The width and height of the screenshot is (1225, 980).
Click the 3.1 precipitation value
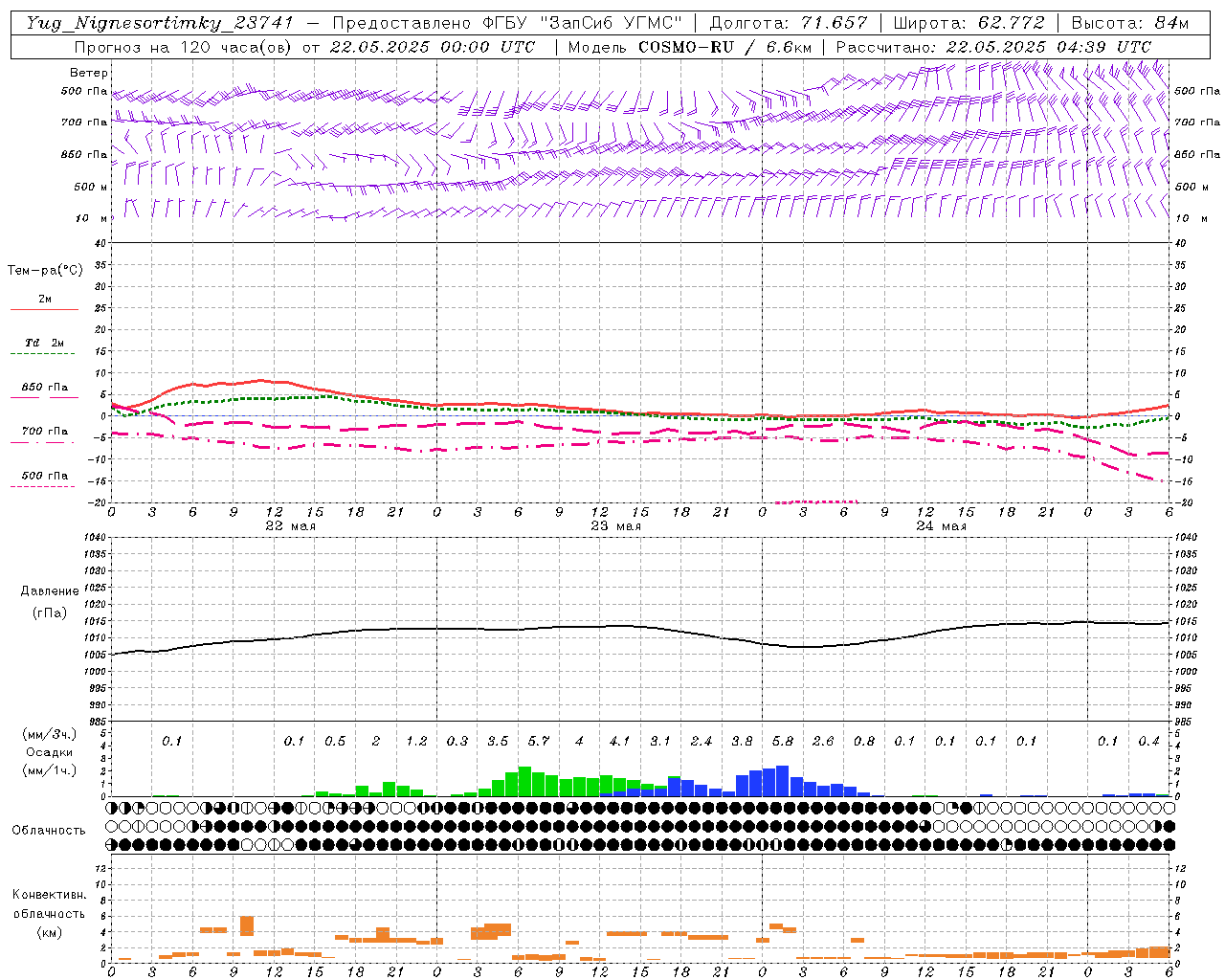tap(660, 742)
